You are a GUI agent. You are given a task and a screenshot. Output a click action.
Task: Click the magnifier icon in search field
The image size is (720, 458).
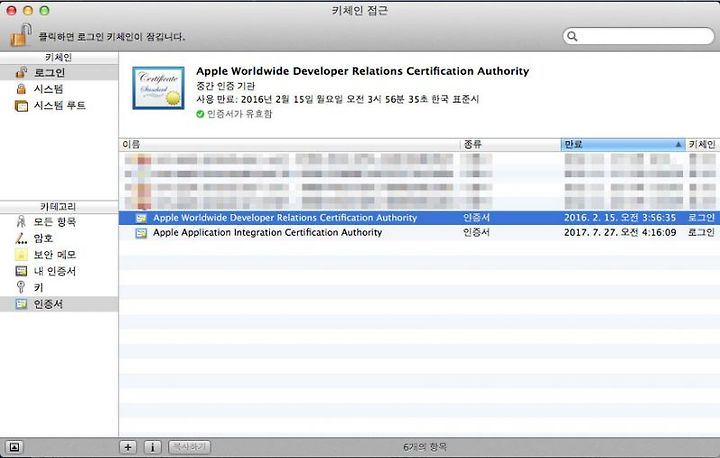click(x=572, y=36)
